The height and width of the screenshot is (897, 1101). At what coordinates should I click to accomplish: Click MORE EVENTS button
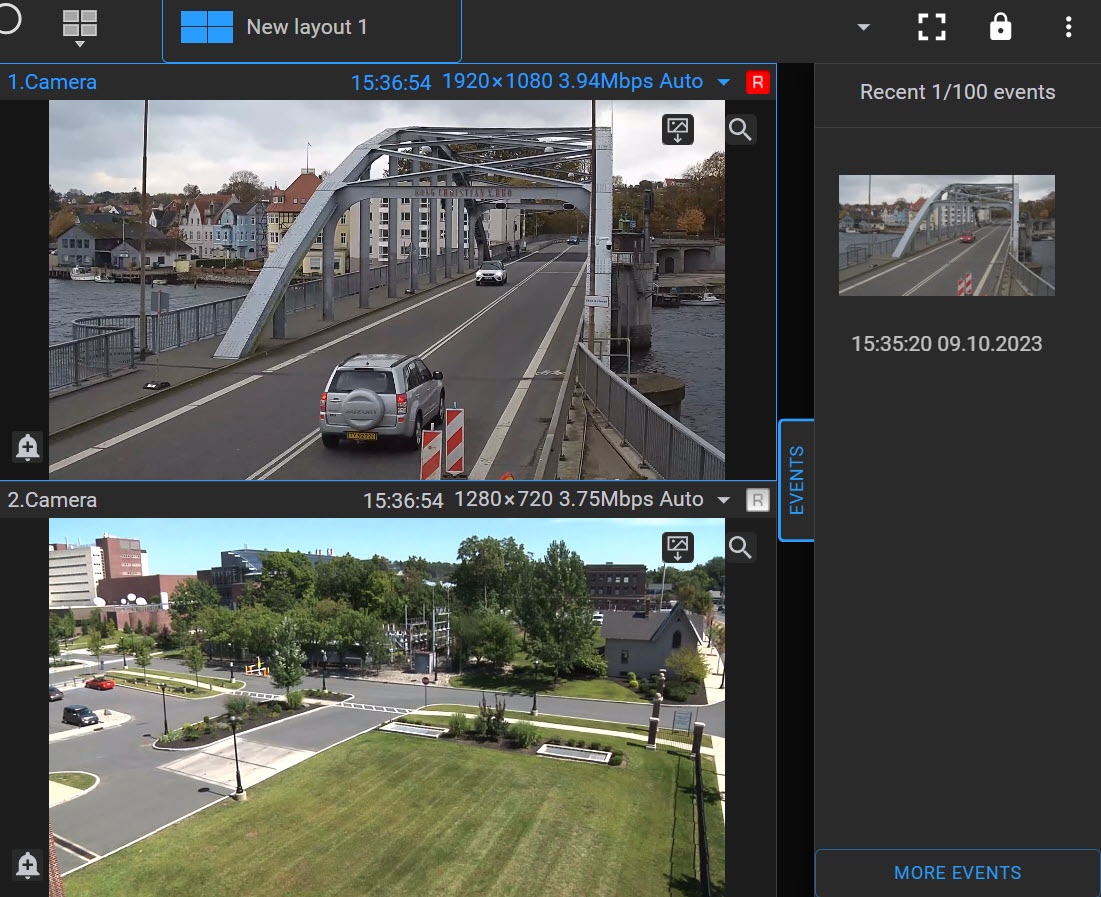[957, 872]
